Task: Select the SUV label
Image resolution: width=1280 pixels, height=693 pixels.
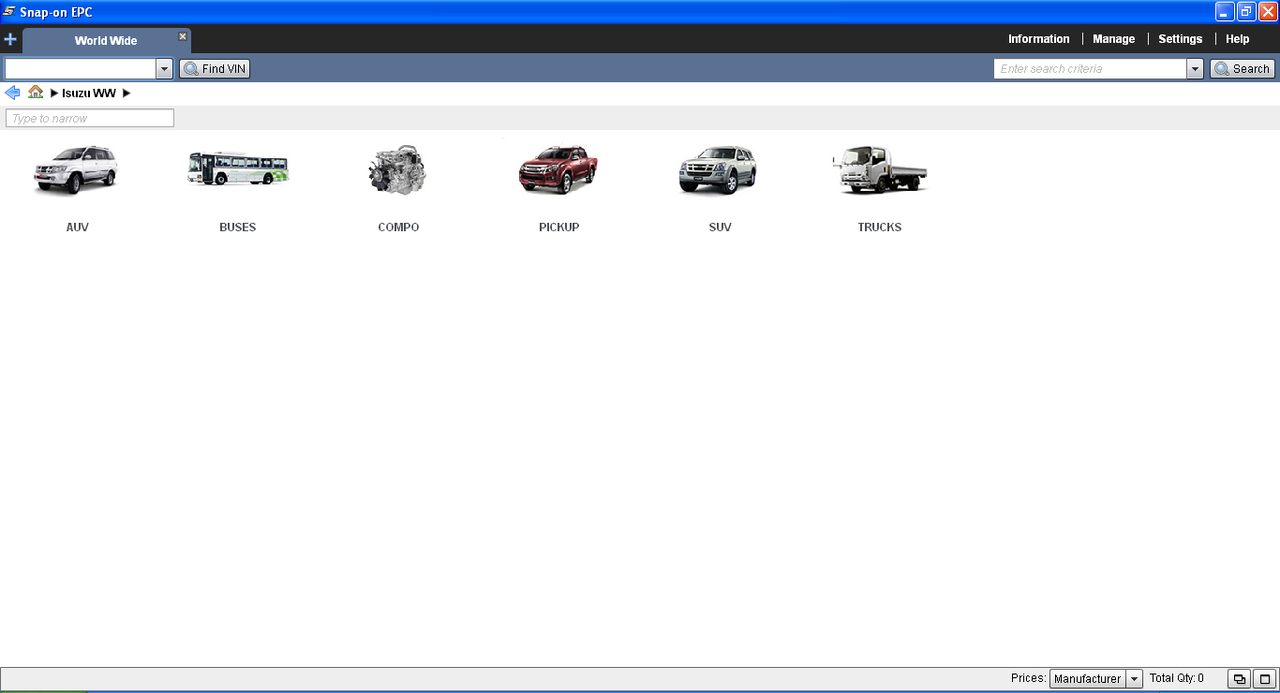Action: [720, 227]
